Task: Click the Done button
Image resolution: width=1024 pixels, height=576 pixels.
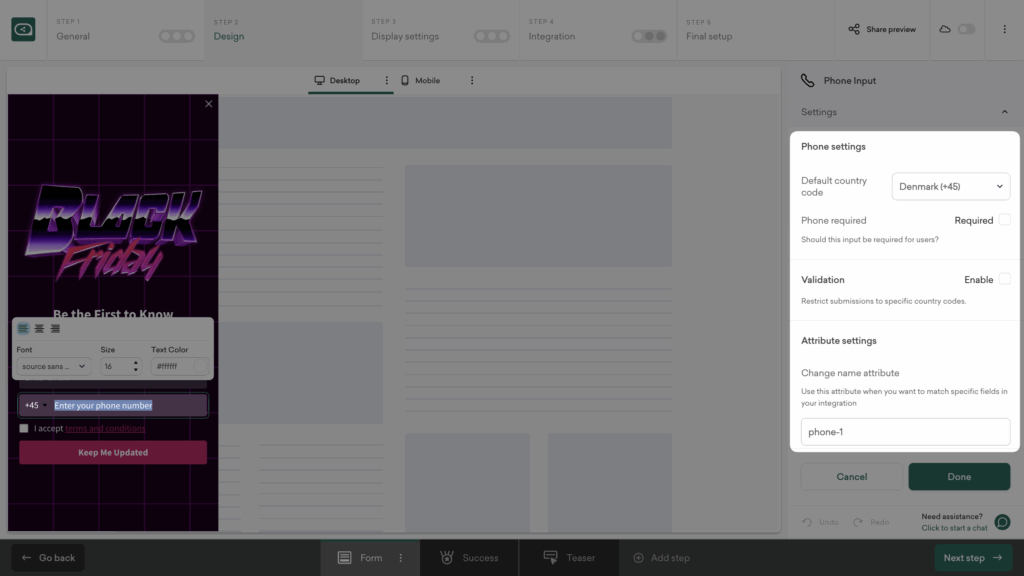Action: [959, 477]
